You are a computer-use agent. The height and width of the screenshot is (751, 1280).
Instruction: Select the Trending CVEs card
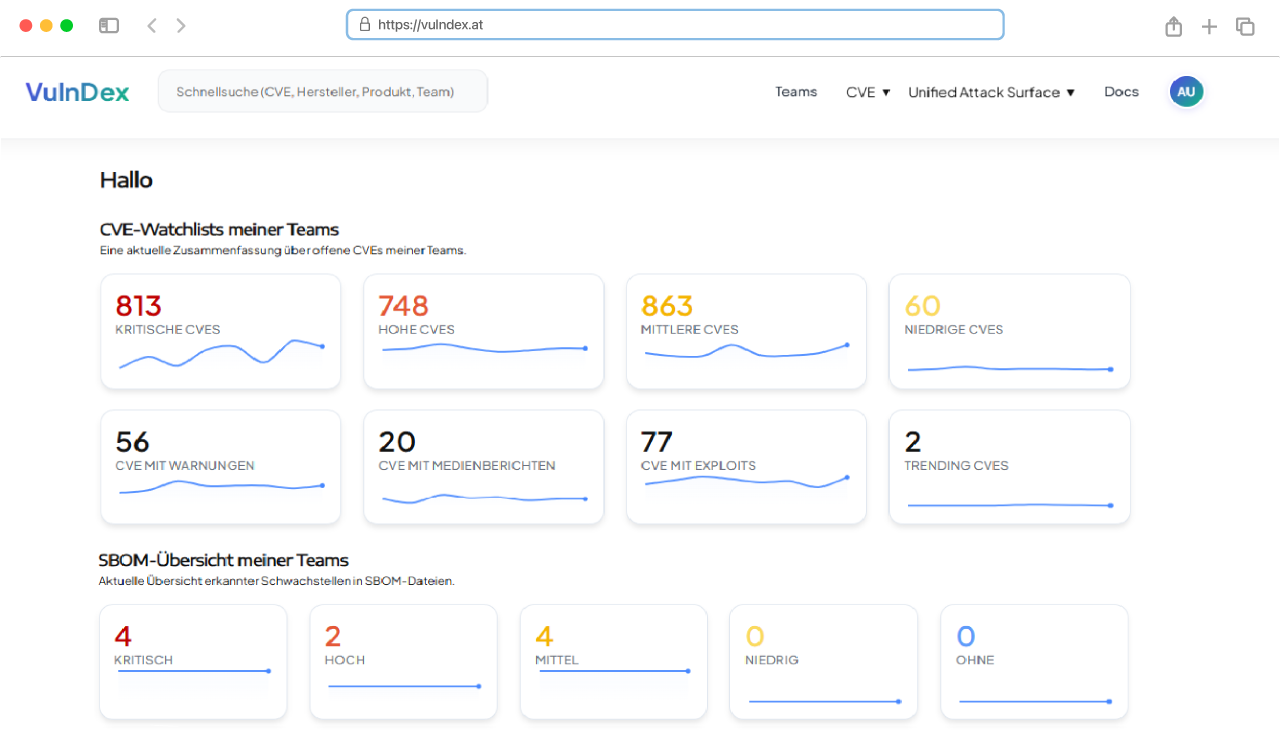pos(1009,466)
